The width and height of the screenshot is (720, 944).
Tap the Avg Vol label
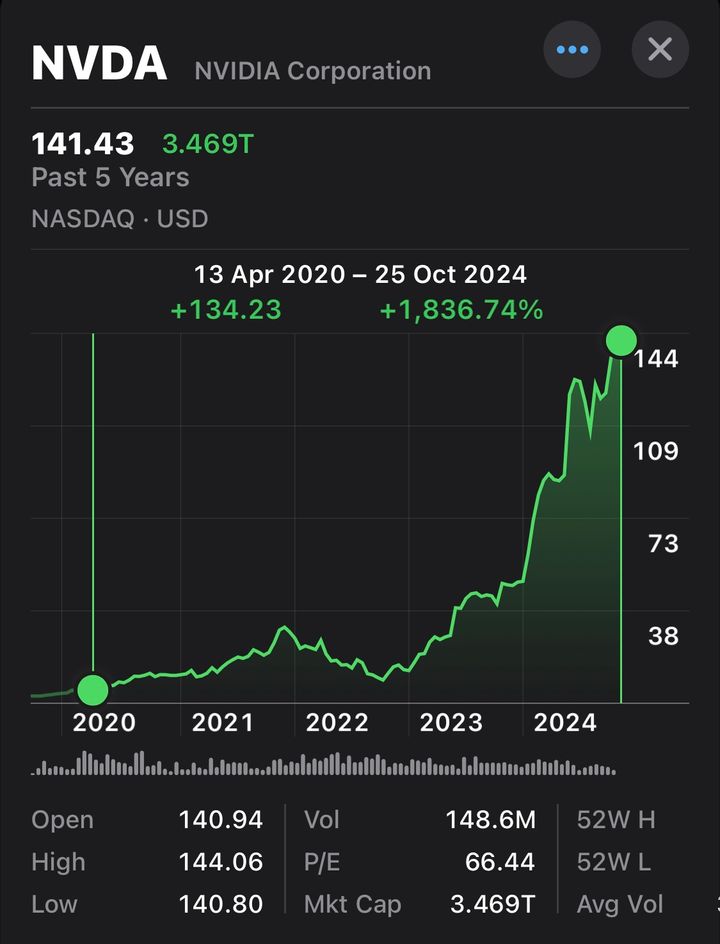pyautogui.click(x=620, y=904)
